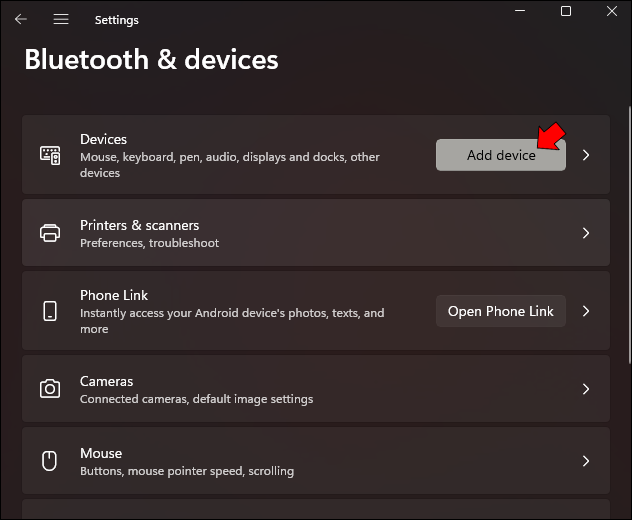Expand the Devices row chevron
The width and height of the screenshot is (632, 520).
[586, 155]
